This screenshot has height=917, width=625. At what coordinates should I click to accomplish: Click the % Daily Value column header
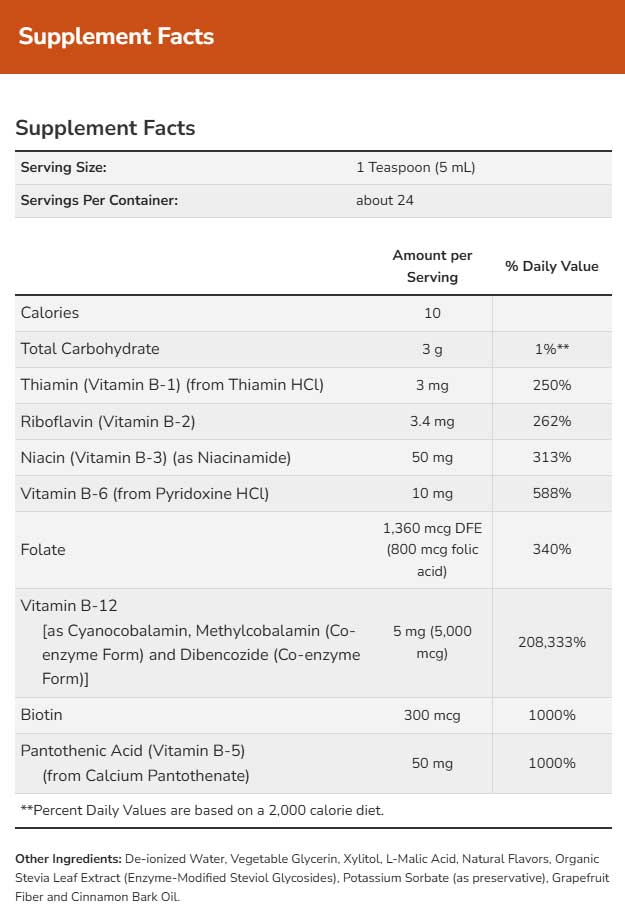pos(552,266)
